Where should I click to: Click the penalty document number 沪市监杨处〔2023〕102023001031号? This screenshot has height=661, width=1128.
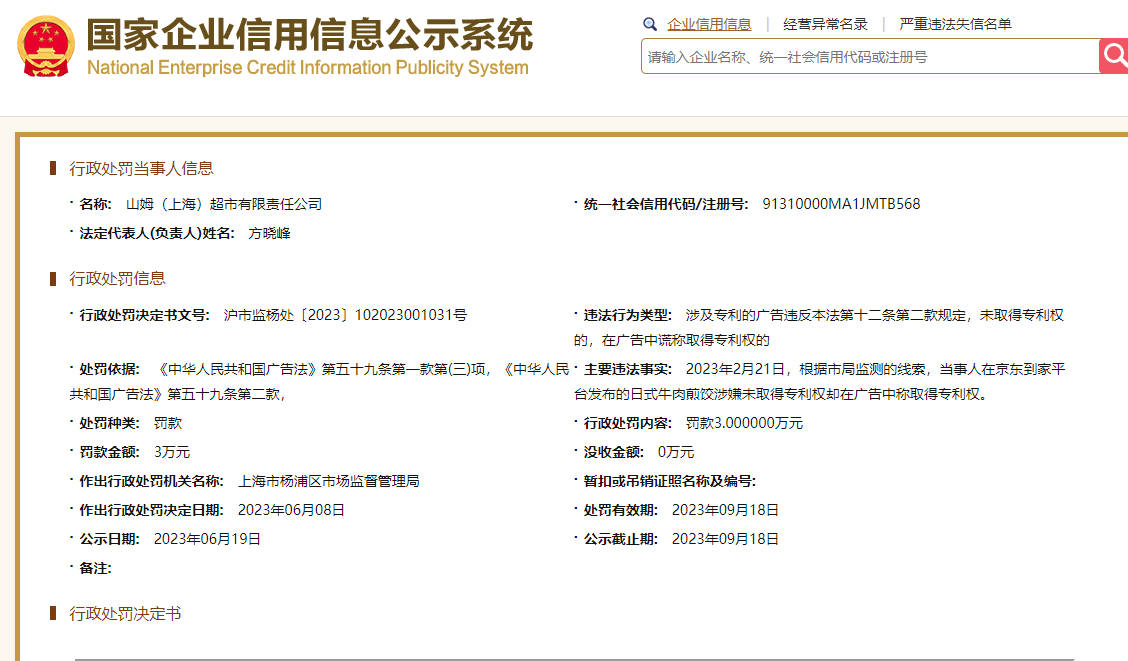(x=345, y=315)
